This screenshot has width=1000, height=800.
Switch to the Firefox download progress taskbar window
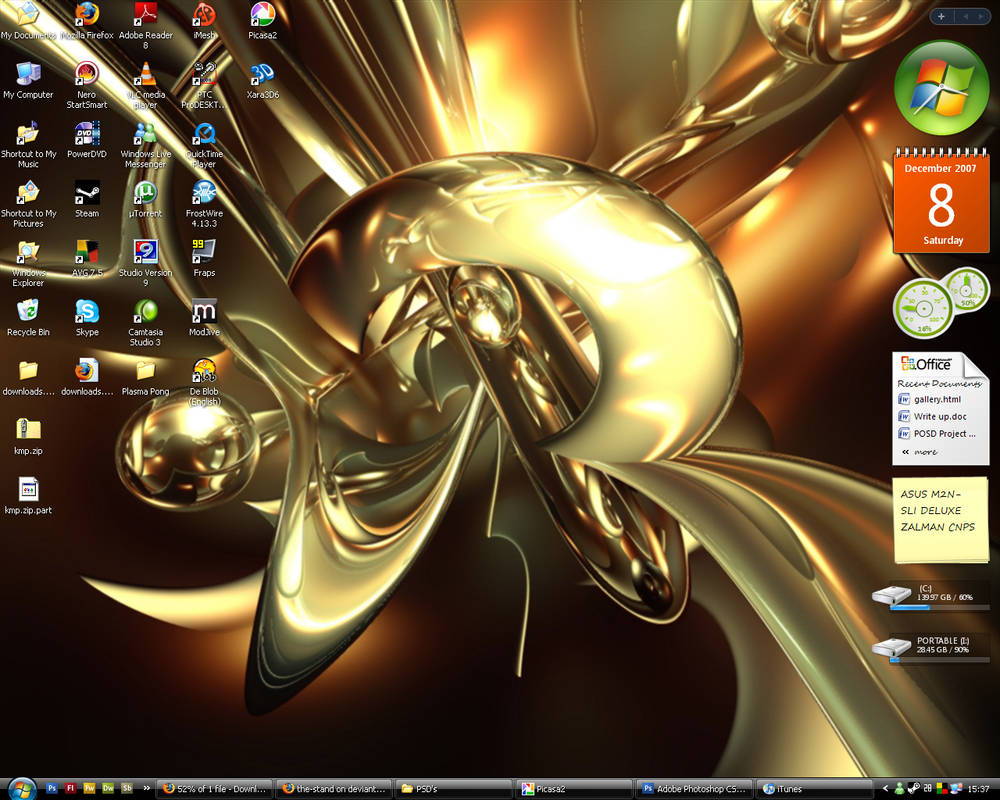pyautogui.click(x=216, y=789)
